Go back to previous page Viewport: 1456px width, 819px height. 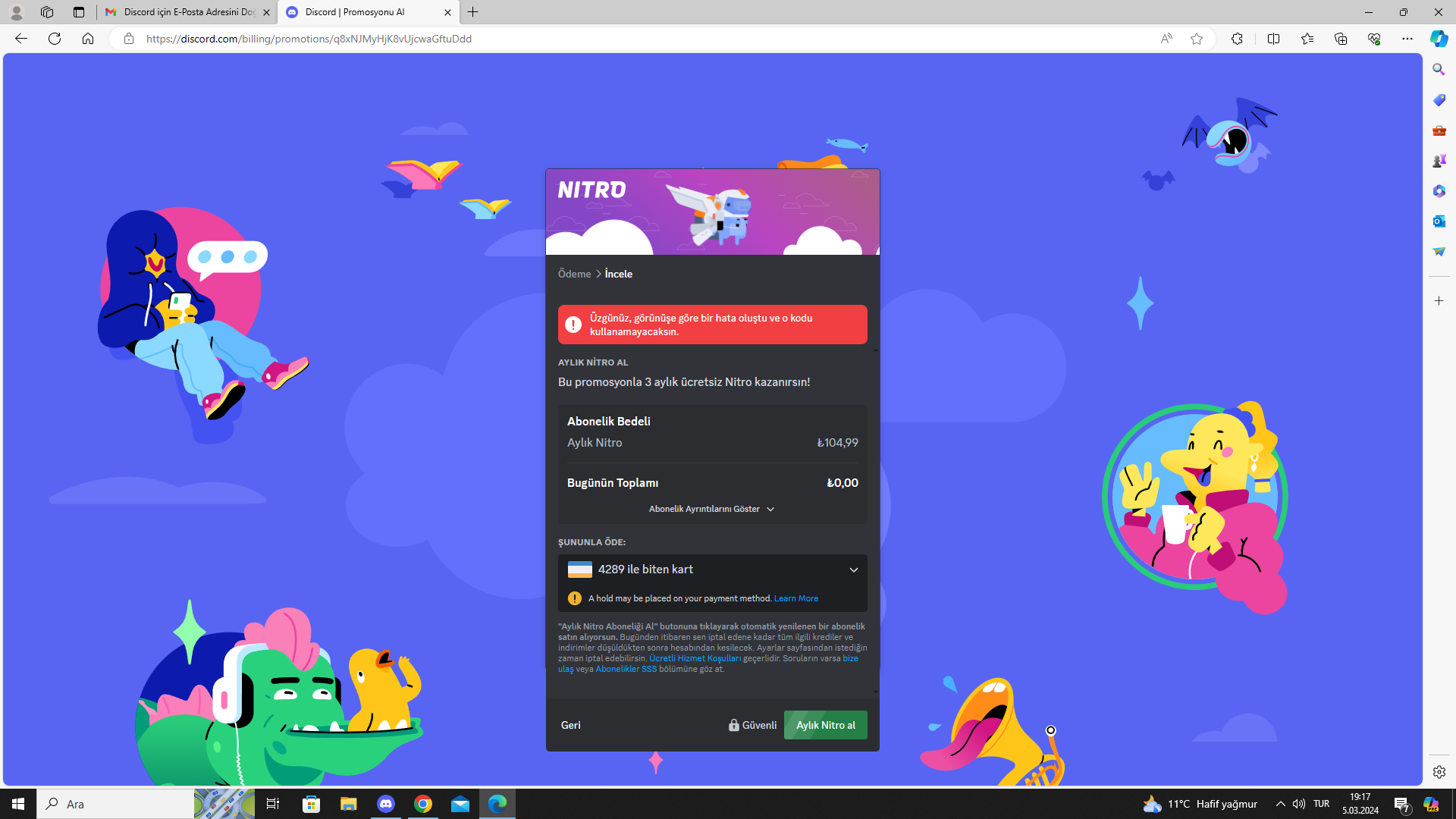(21, 39)
